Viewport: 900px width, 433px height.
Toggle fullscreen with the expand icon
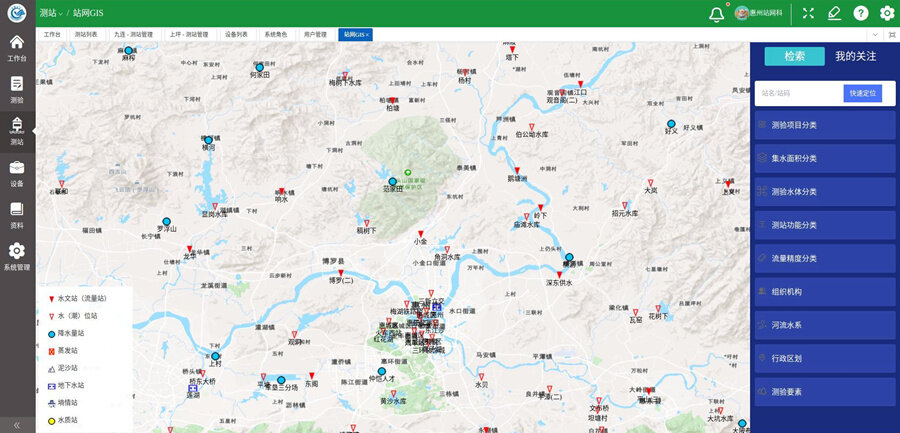pyautogui.click(x=808, y=13)
